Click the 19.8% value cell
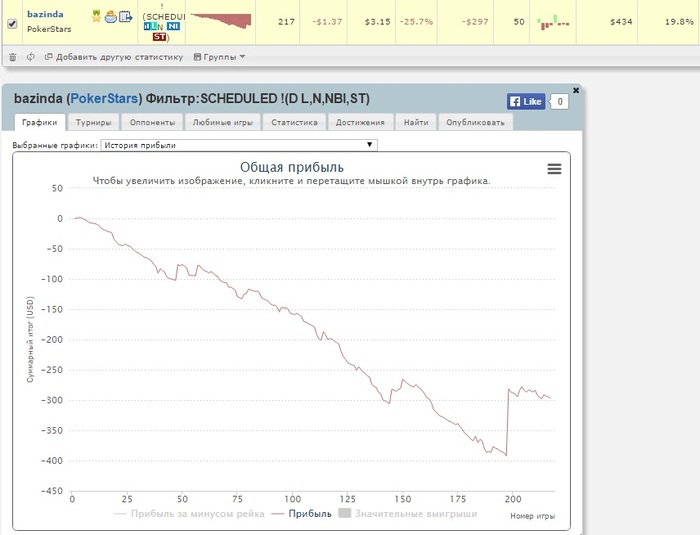This screenshot has height=535, width=700. [679, 22]
